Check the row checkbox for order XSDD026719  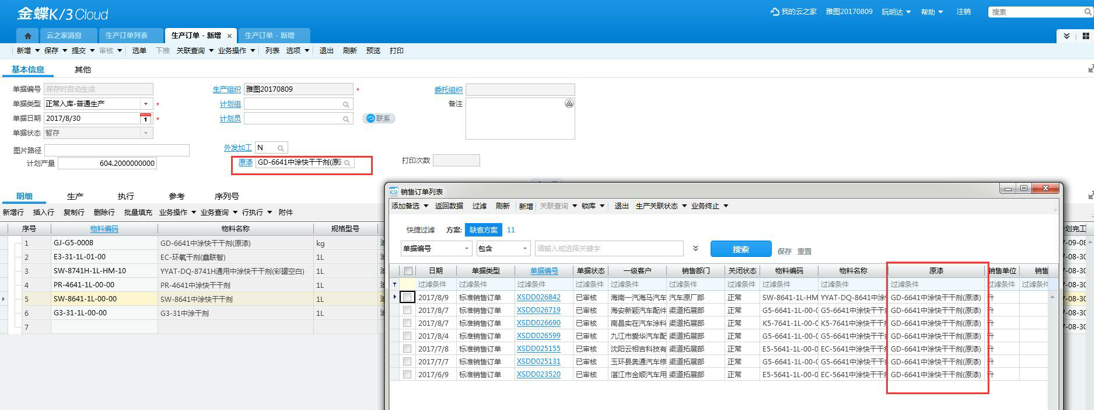pyautogui.click(x=408, y=310)
